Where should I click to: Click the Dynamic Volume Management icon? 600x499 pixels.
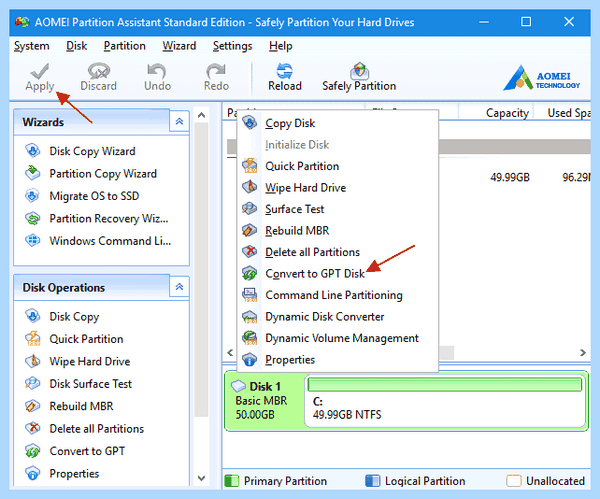[x=249, y=338]
